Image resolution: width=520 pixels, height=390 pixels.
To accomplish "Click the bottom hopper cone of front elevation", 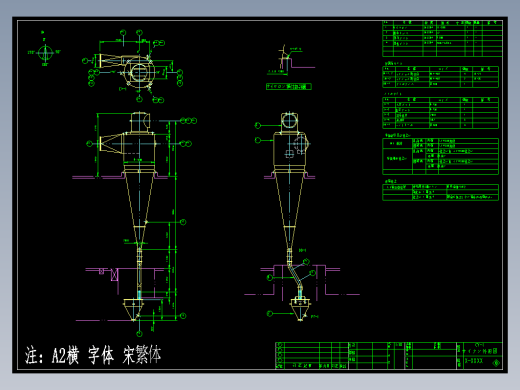I will click(133, 310).
